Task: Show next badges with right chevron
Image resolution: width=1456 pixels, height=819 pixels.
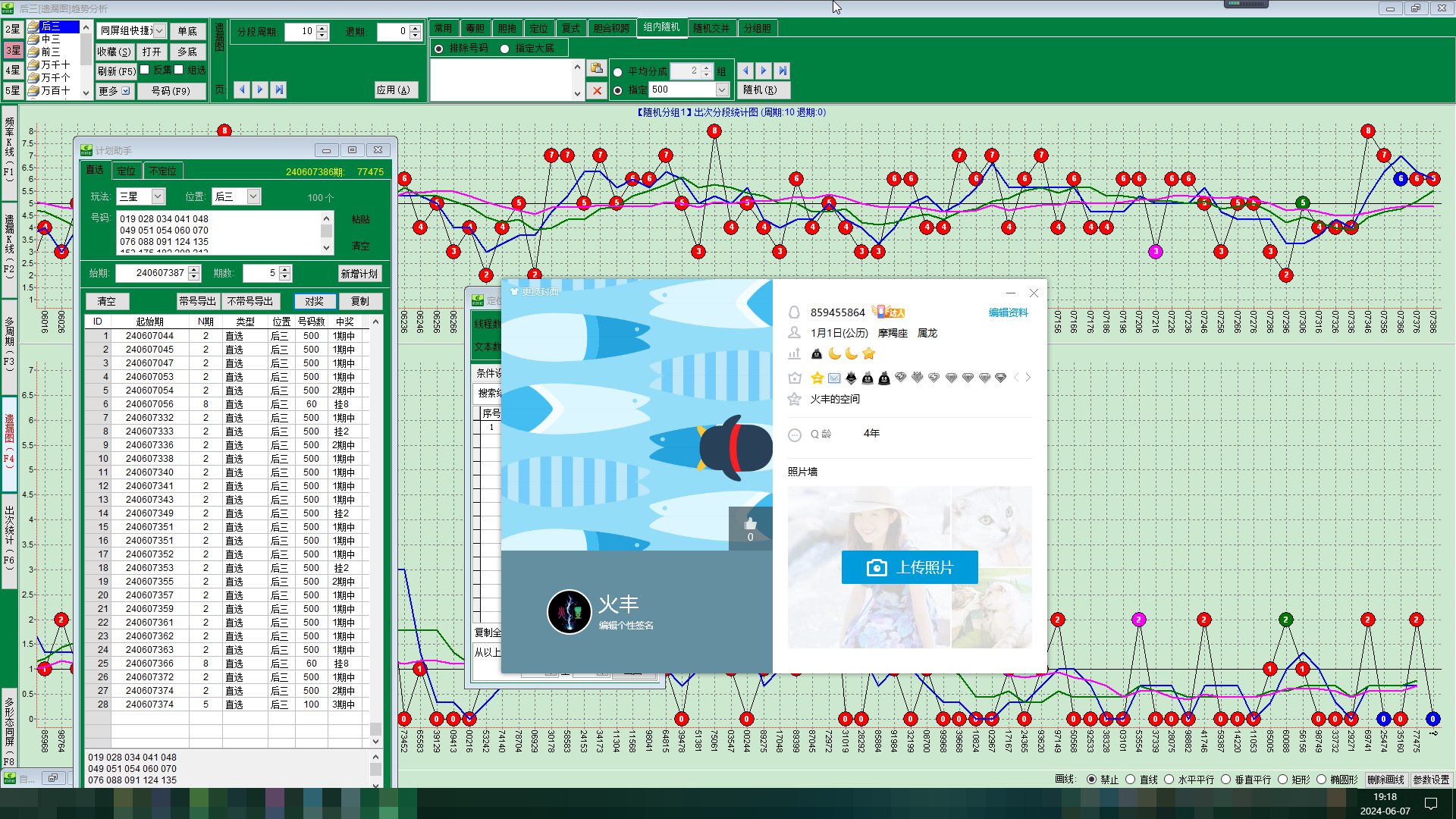Action: click(1028, 378)
